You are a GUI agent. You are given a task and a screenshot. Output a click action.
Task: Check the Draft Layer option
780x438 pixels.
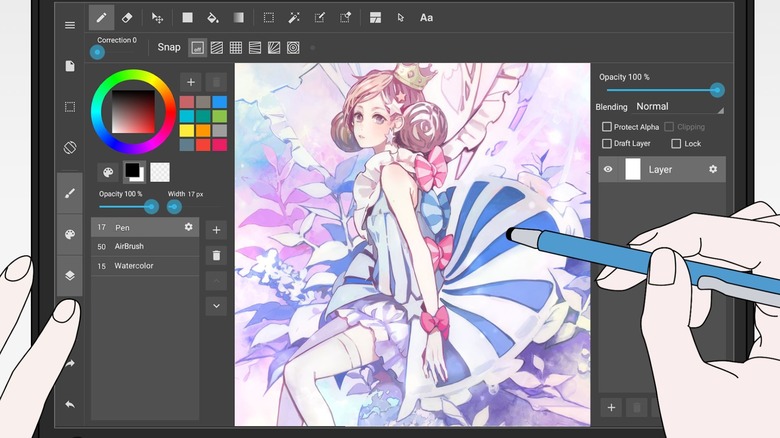[607, 144]
